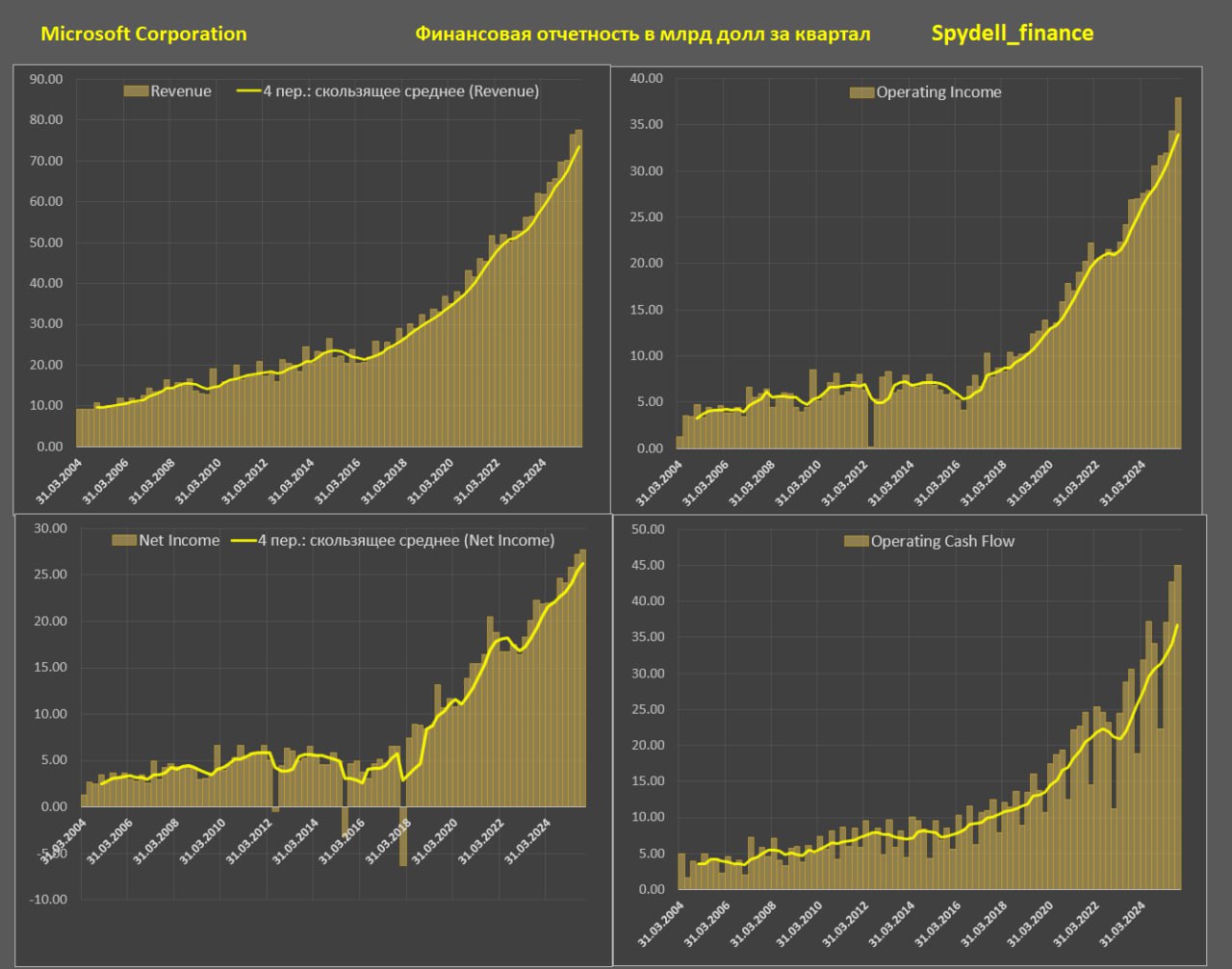Select the 90.00 axis label on Revenue chart

point(46,79)
